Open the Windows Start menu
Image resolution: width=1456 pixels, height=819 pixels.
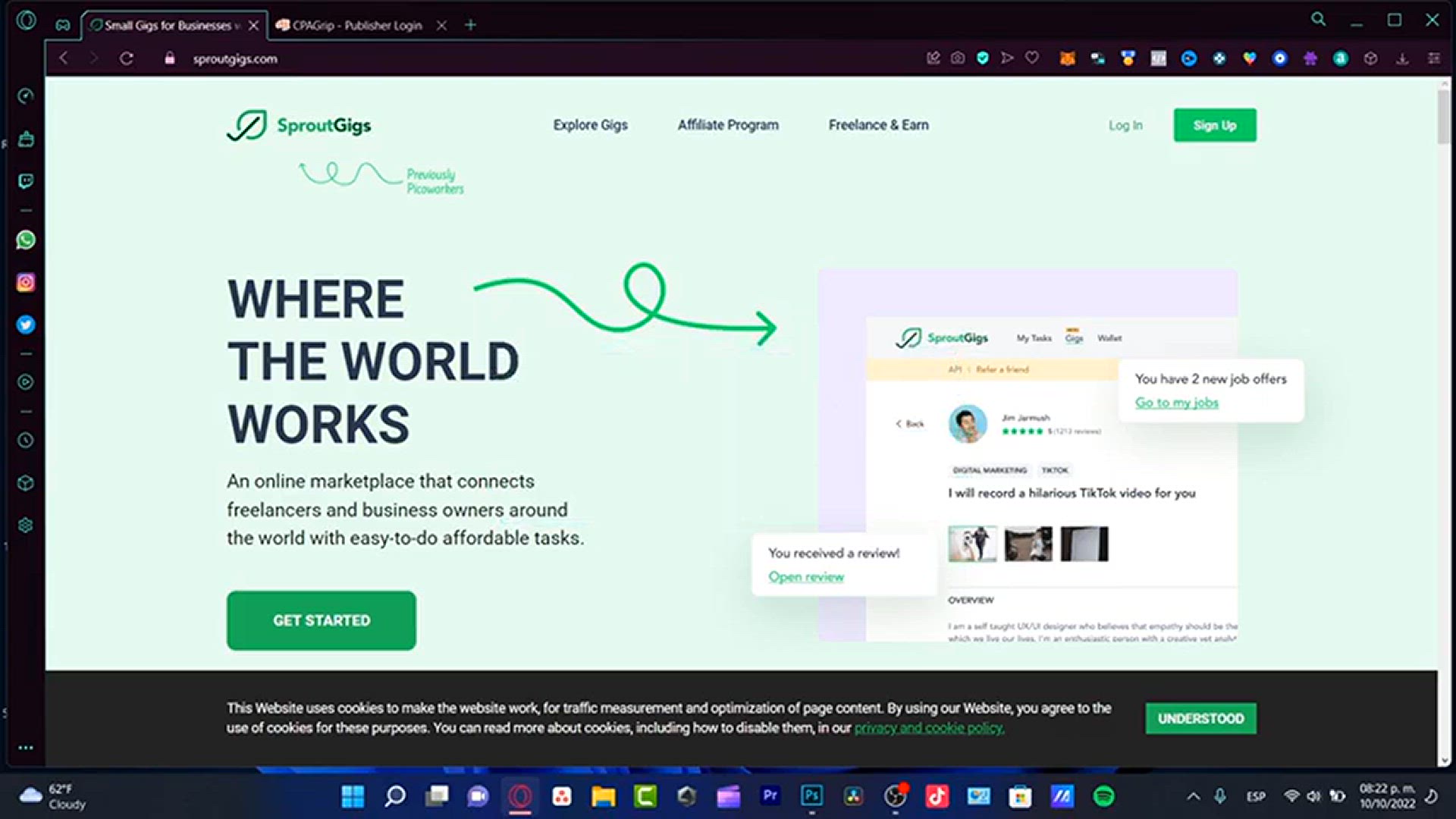[x=353, y=796]
